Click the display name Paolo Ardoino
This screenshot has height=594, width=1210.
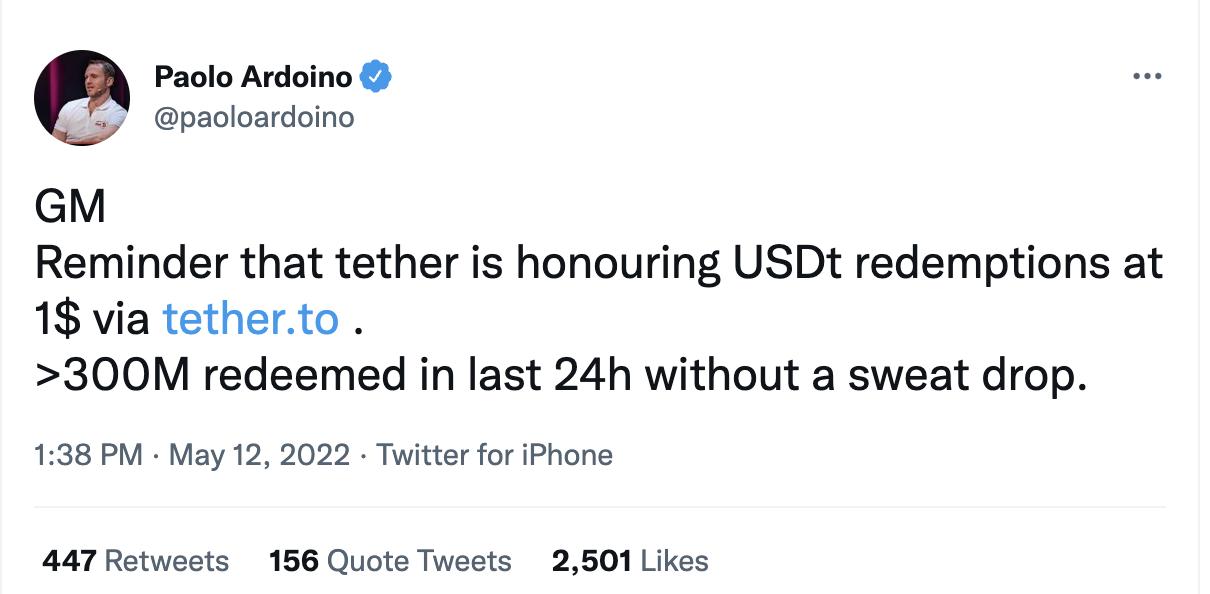tap(252, 76)
